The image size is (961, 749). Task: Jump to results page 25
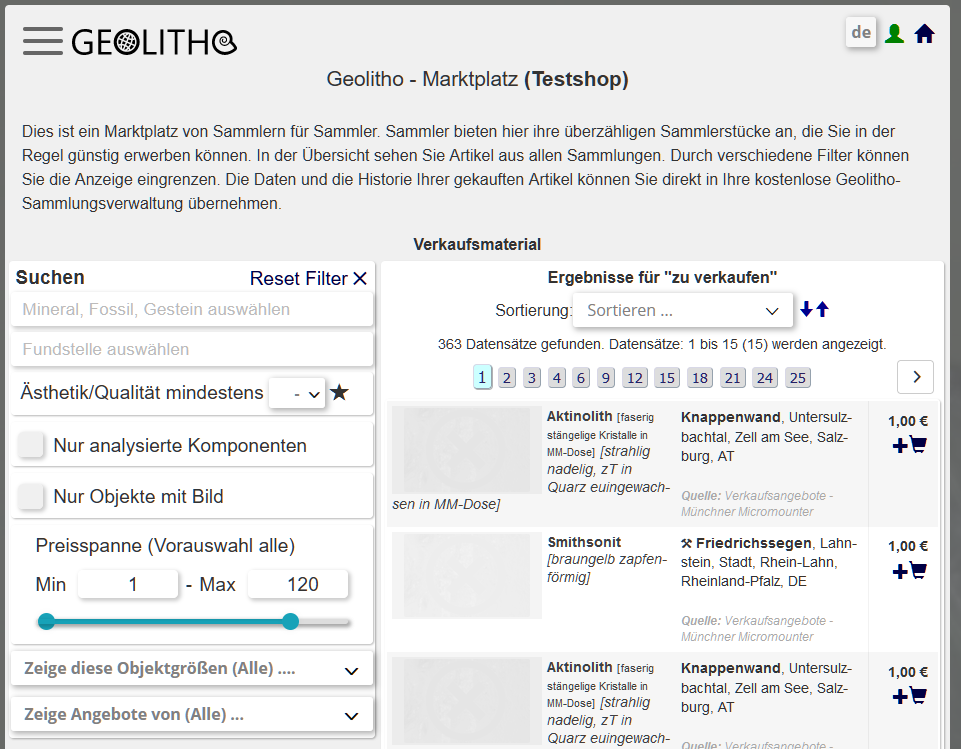point(797,378)
